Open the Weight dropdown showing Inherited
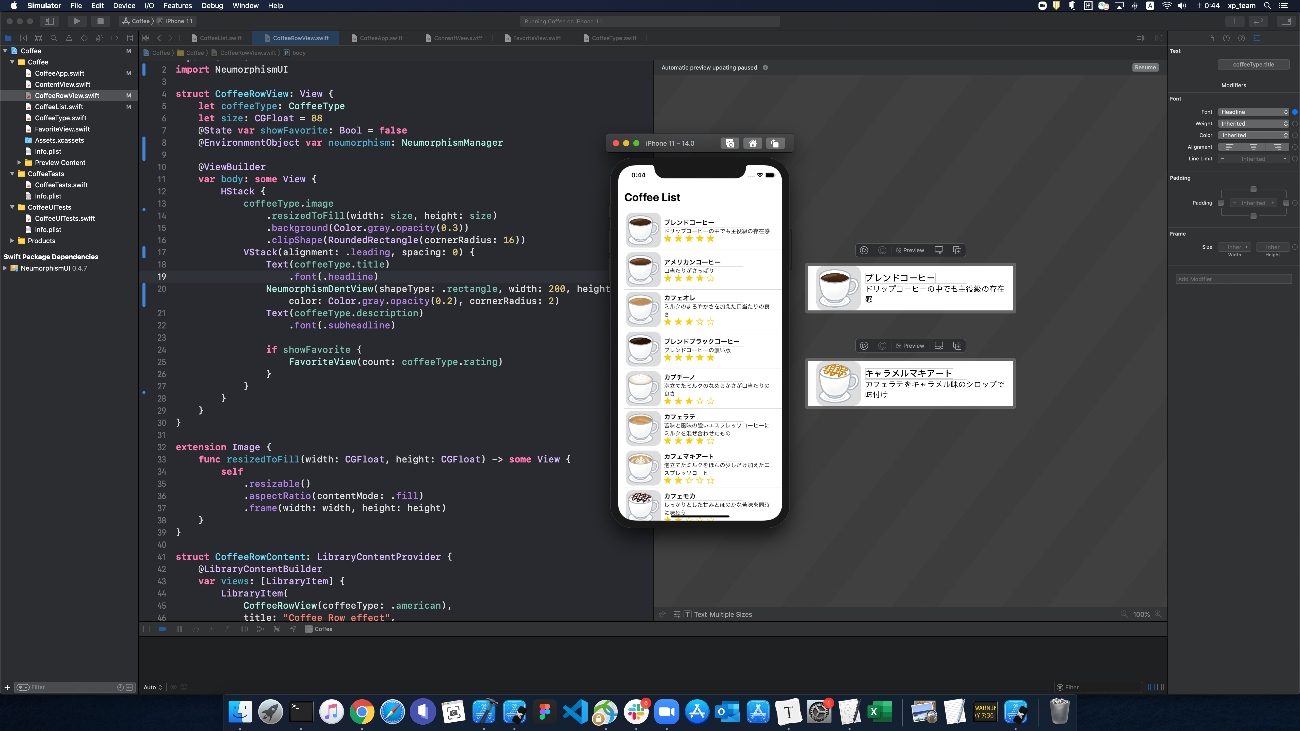Screen dimensions: 1300x731 (1253, 124)
